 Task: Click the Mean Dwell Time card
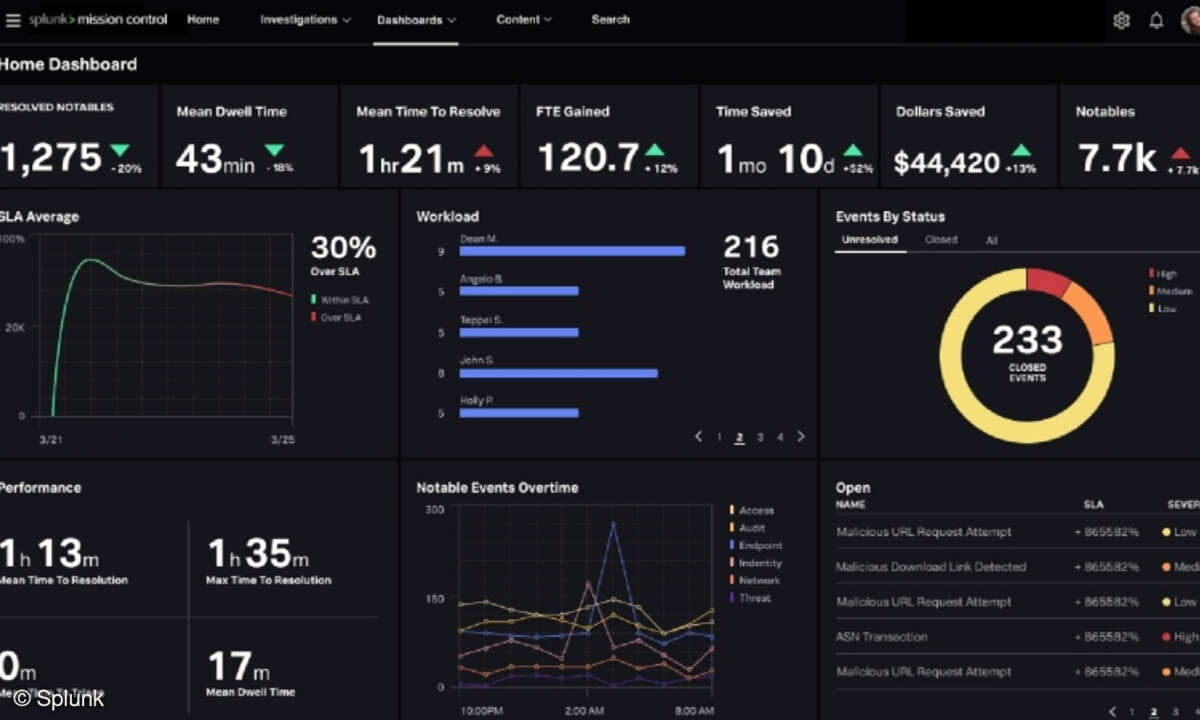tap(248, 136)
